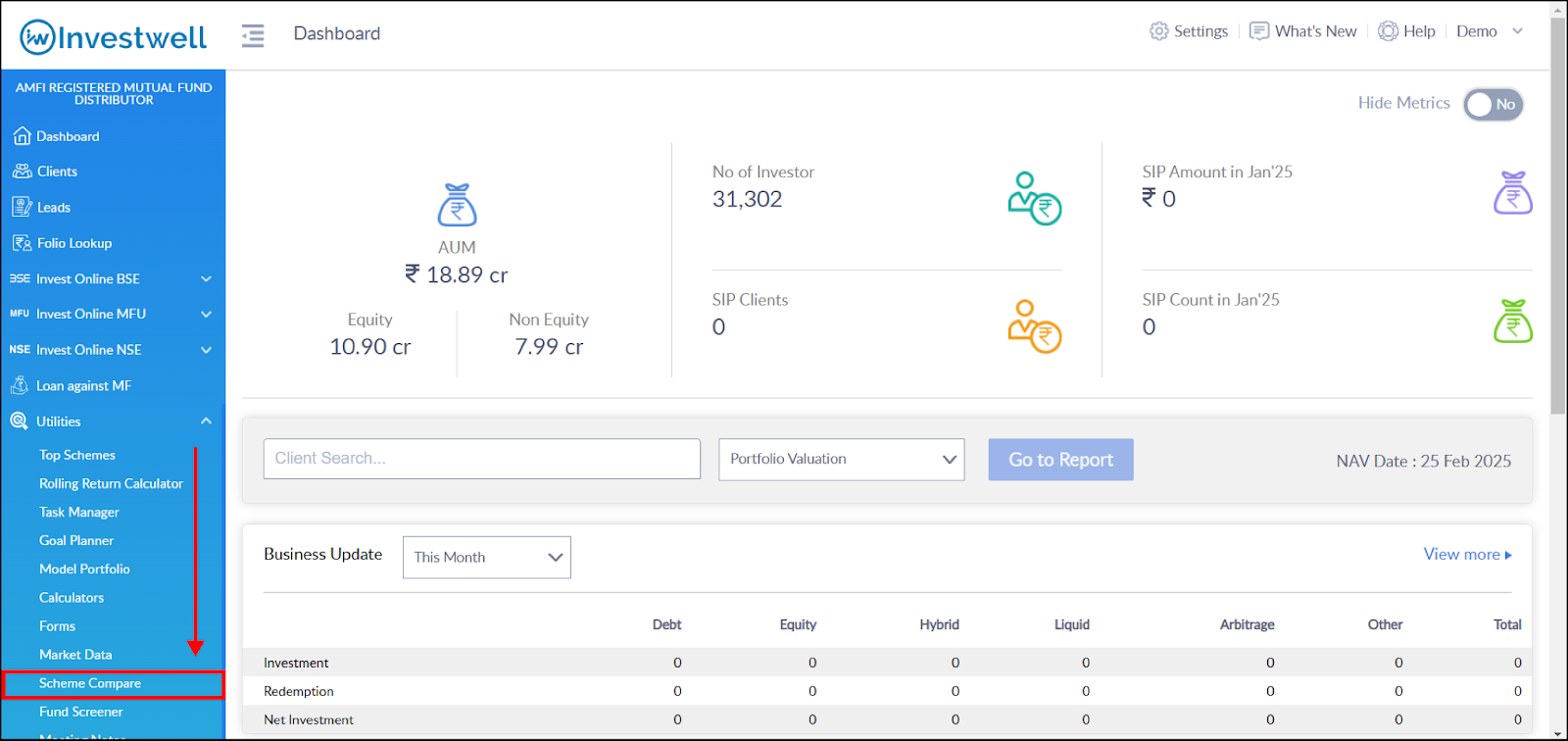Open the Portfolio Valuation dropdown
1568x741 pixels.
[842, 460]
